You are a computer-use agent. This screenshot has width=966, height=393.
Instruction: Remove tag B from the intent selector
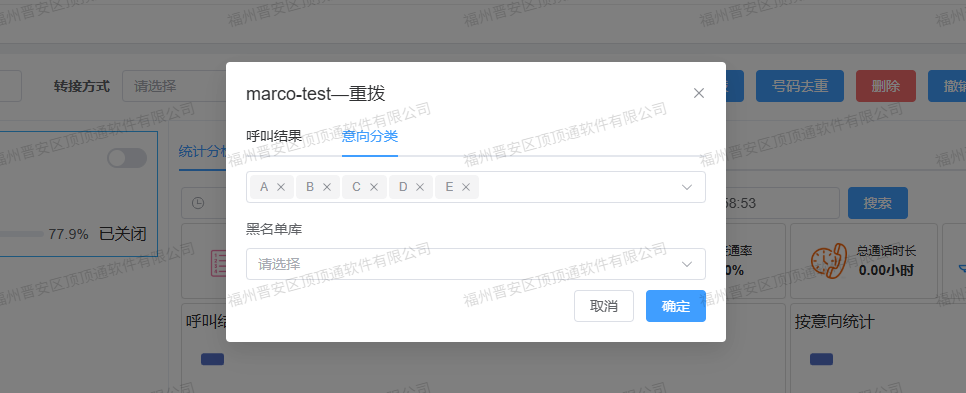pyautogui.click(x=327, y=187)
